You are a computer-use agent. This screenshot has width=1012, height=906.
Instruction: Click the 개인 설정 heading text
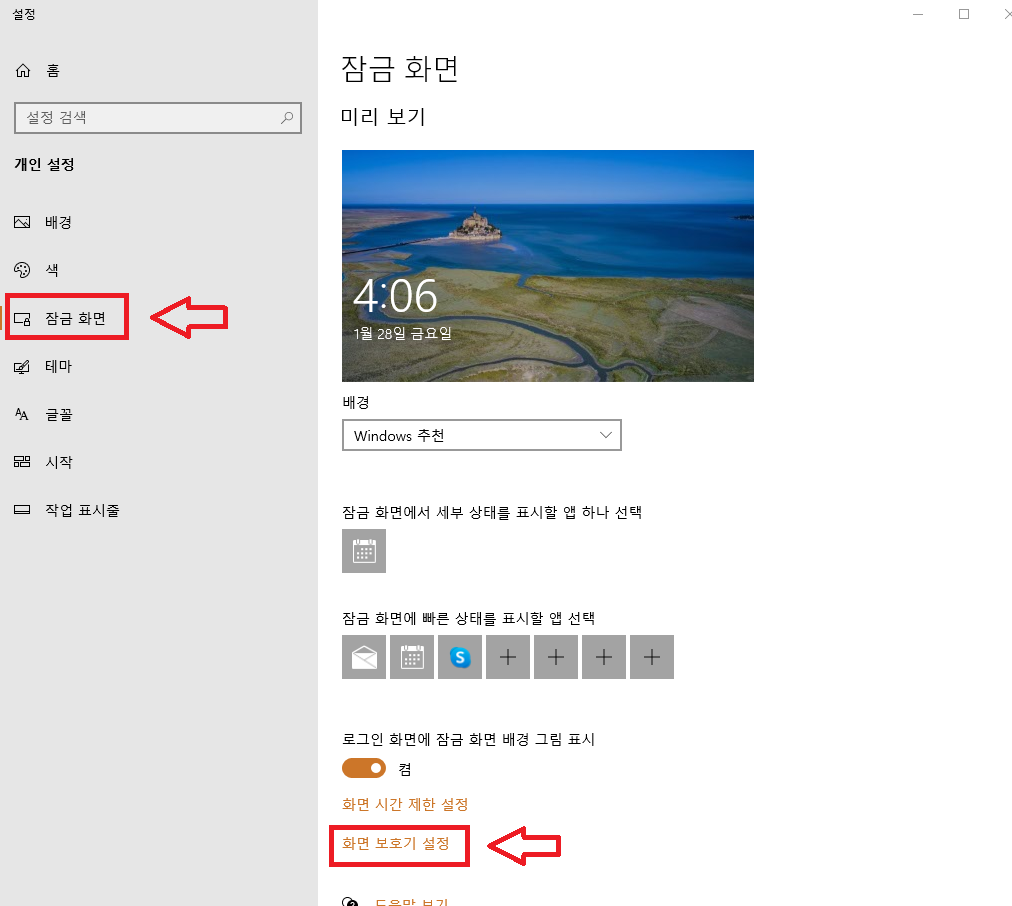[x=44, y=165]
